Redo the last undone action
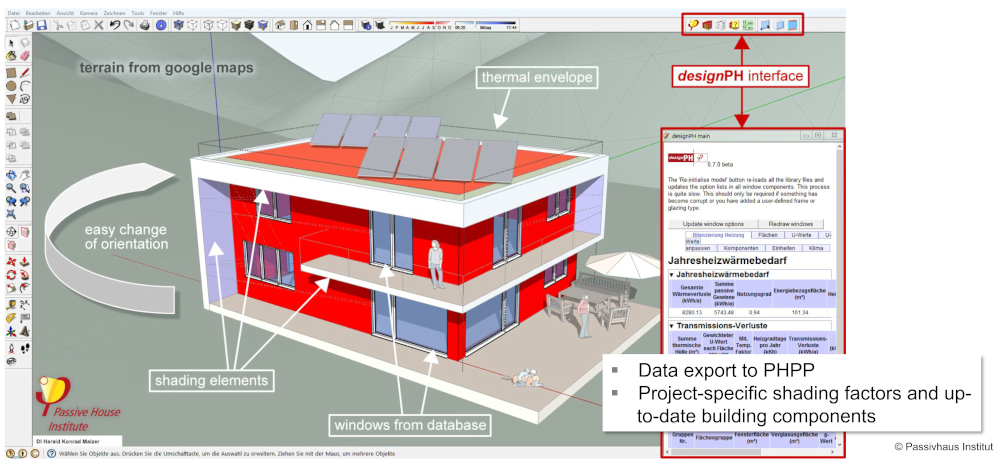Image resolution: width=1000 pixels, height=465 pixels. [x=129, y=26]
